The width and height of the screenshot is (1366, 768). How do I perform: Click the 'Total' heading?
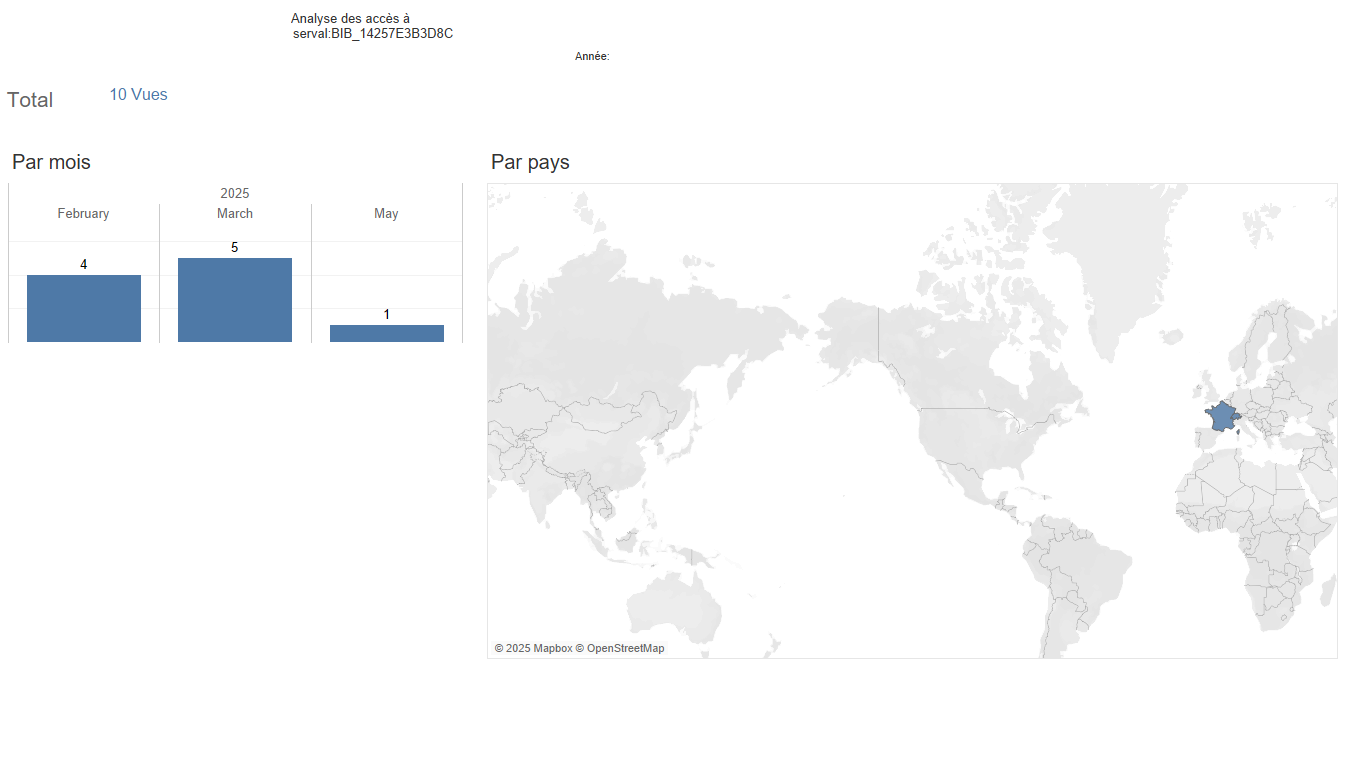point(30,100)
